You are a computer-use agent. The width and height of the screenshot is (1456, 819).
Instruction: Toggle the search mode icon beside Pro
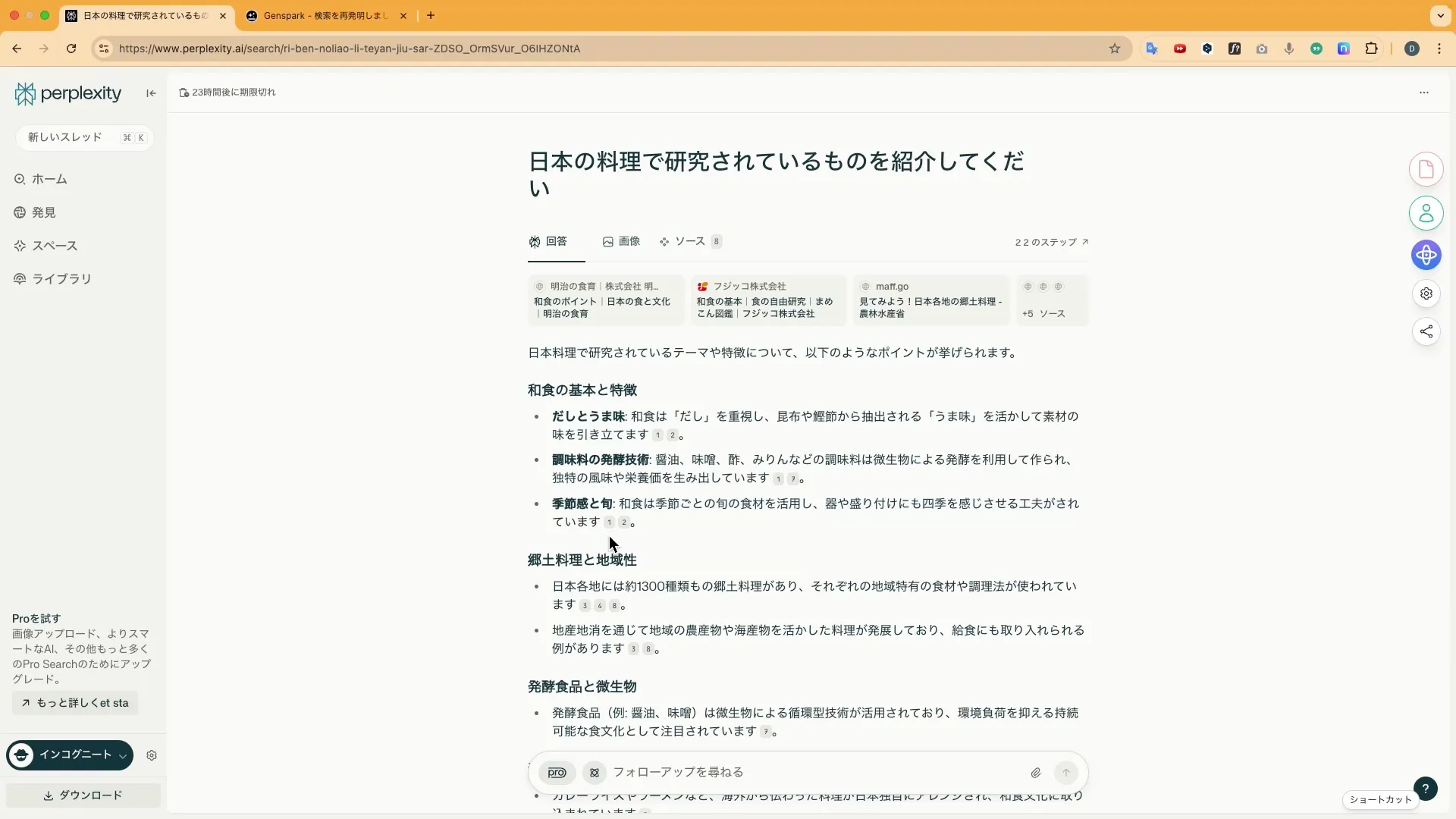(x=595, y=773)
